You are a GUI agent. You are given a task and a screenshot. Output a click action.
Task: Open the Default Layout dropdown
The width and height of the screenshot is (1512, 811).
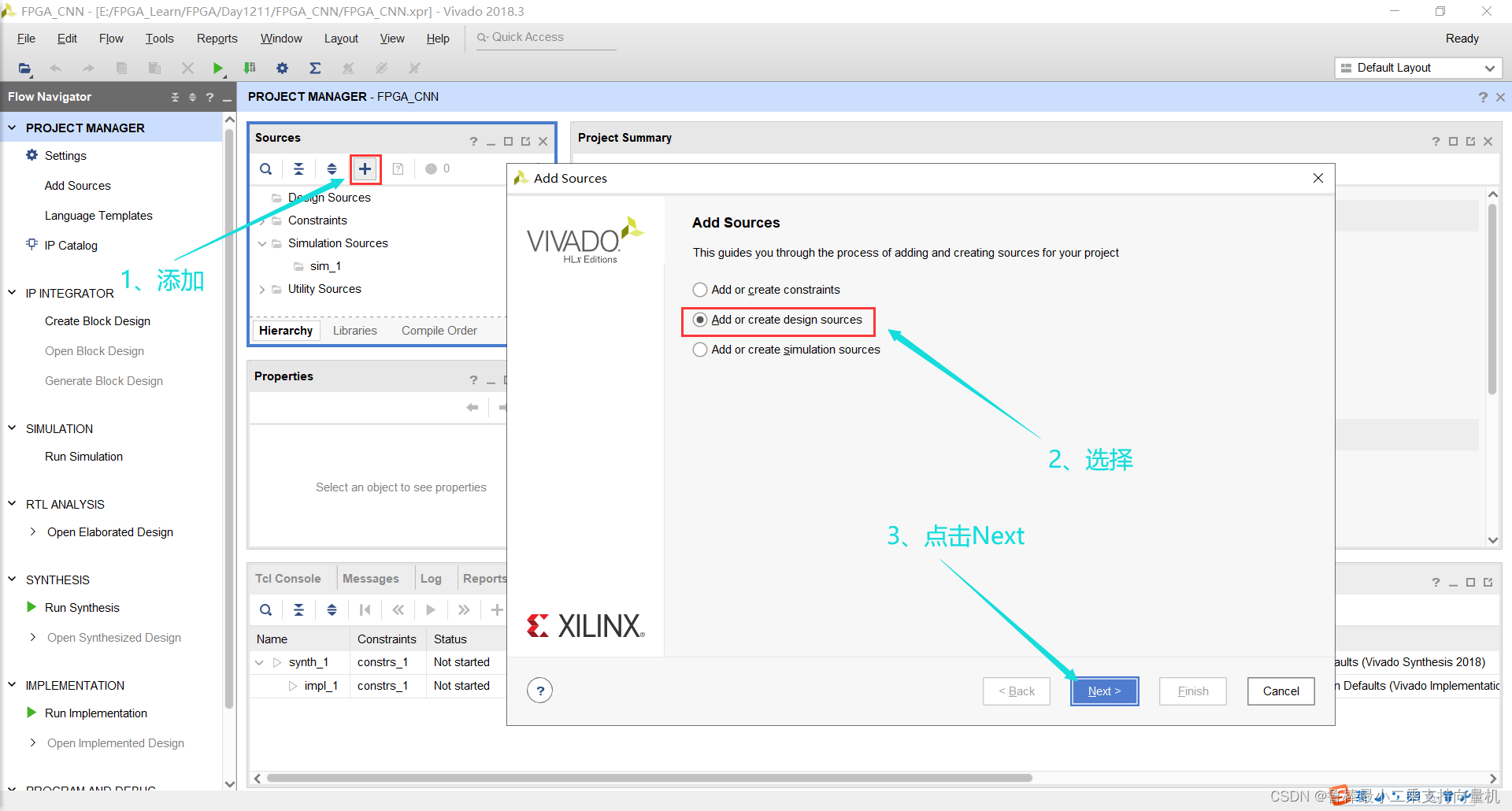pos(1418,68)
